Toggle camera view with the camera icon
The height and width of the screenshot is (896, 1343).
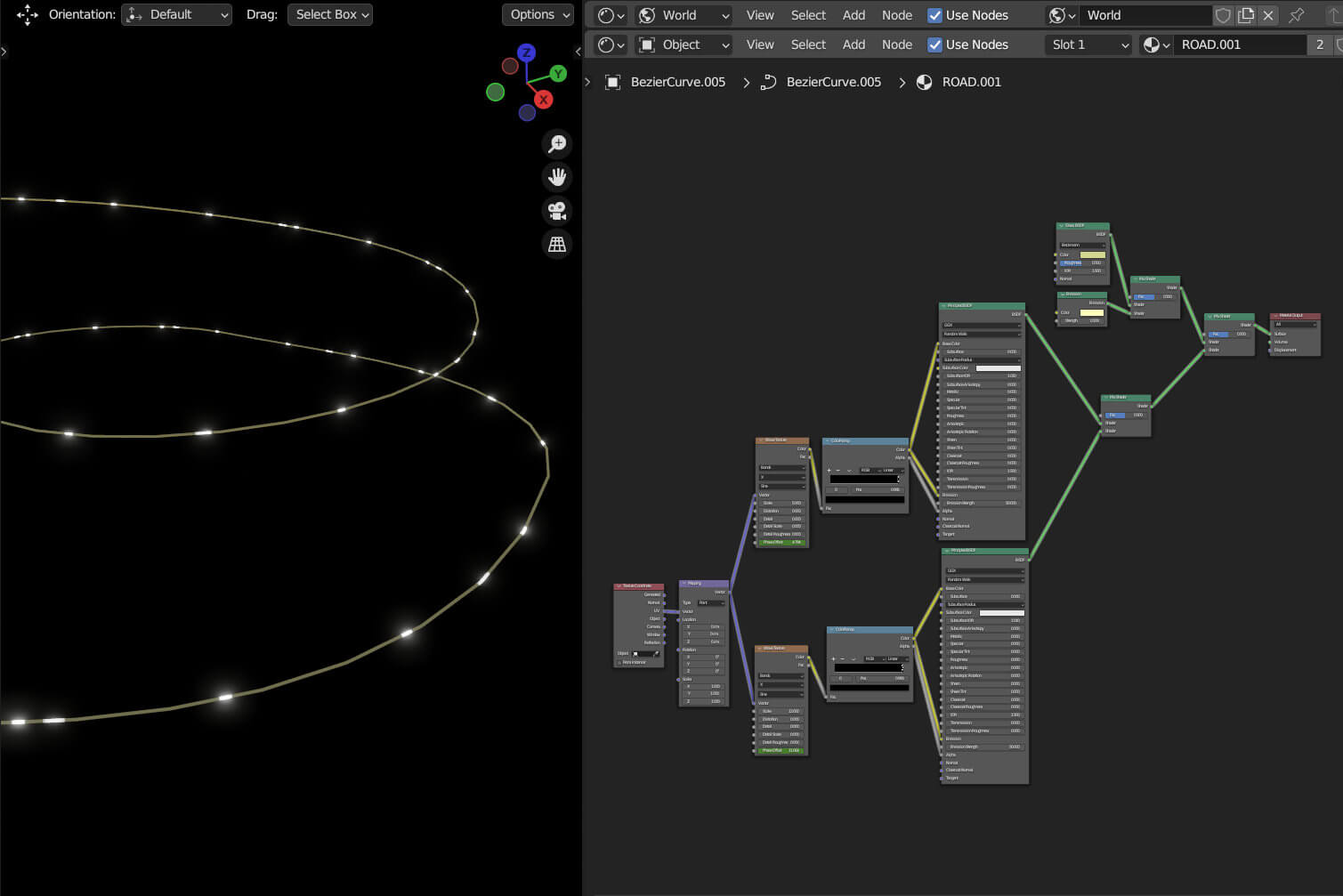[557, 211]
